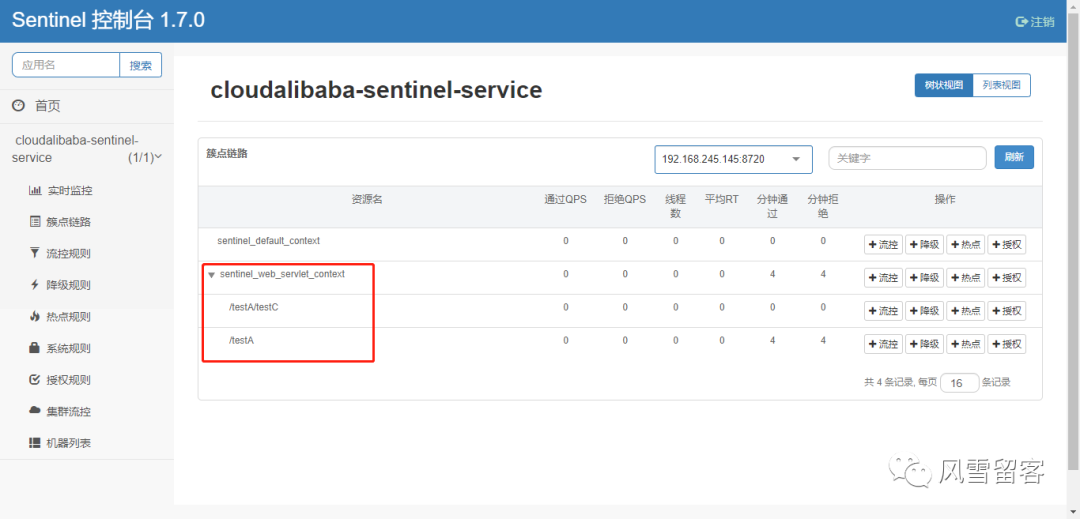Screen dimensions: 1080x519
Task: Add 流控 rule for /testA row
Action: click(x=883, y=344)
